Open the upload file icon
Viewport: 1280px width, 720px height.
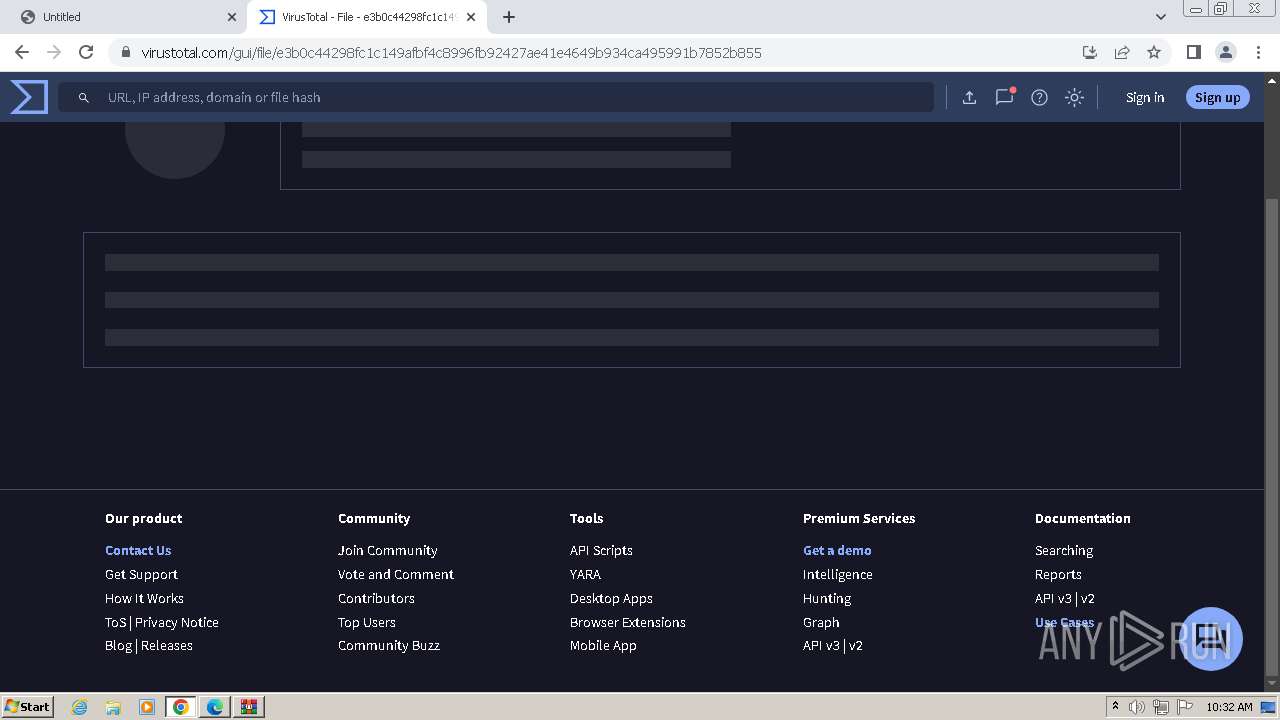[x=969, y=97]
